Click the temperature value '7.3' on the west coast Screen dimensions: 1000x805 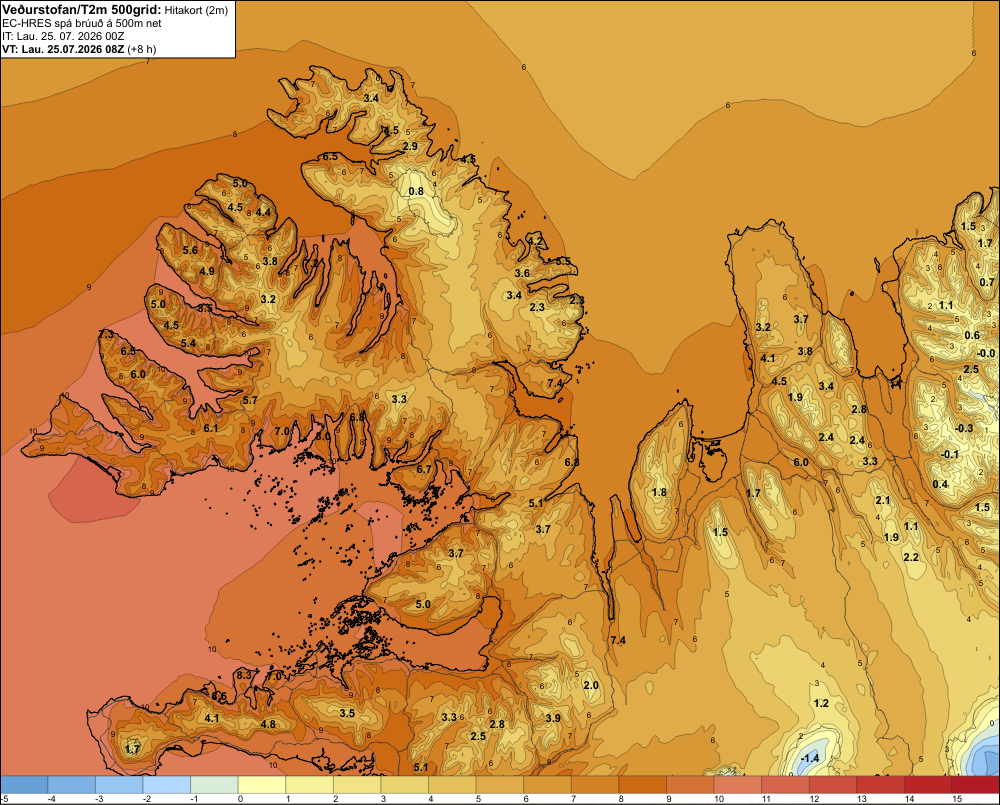click(106, 334)
